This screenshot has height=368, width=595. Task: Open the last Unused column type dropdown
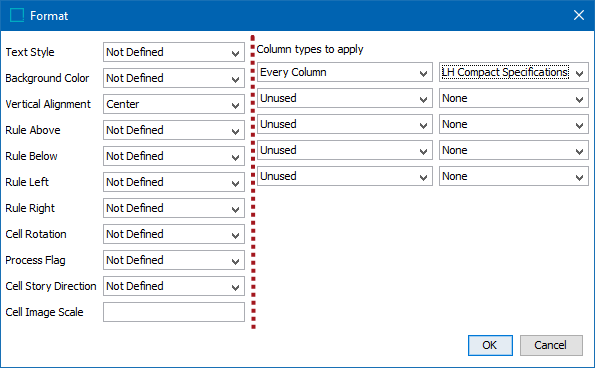345,176
